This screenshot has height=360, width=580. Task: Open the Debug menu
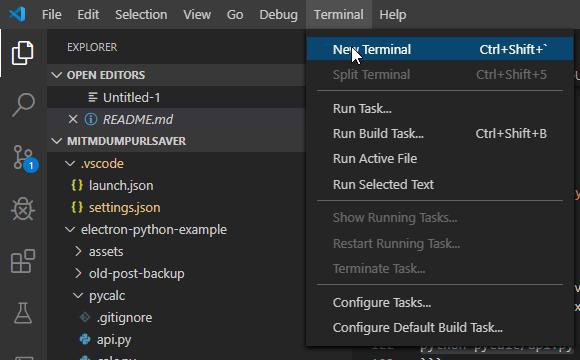(278, 14)
